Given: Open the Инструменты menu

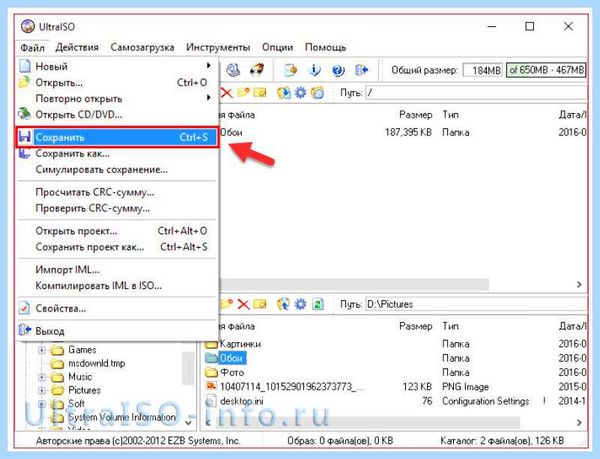Looking at the screenshot, I should 218,47.
